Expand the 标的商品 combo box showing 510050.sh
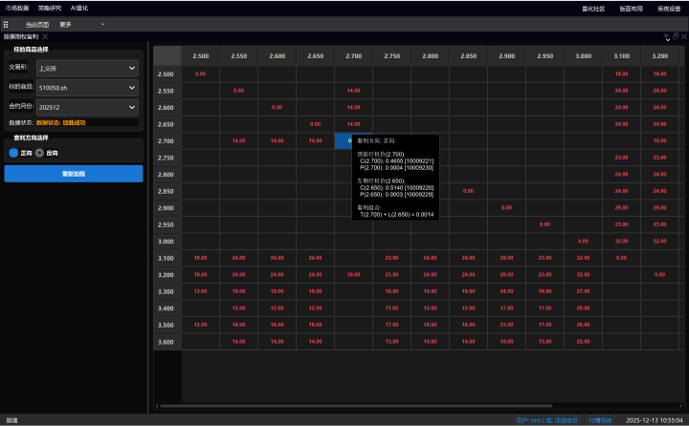This screenshot has height=426, width=689. tap(85, 87)
